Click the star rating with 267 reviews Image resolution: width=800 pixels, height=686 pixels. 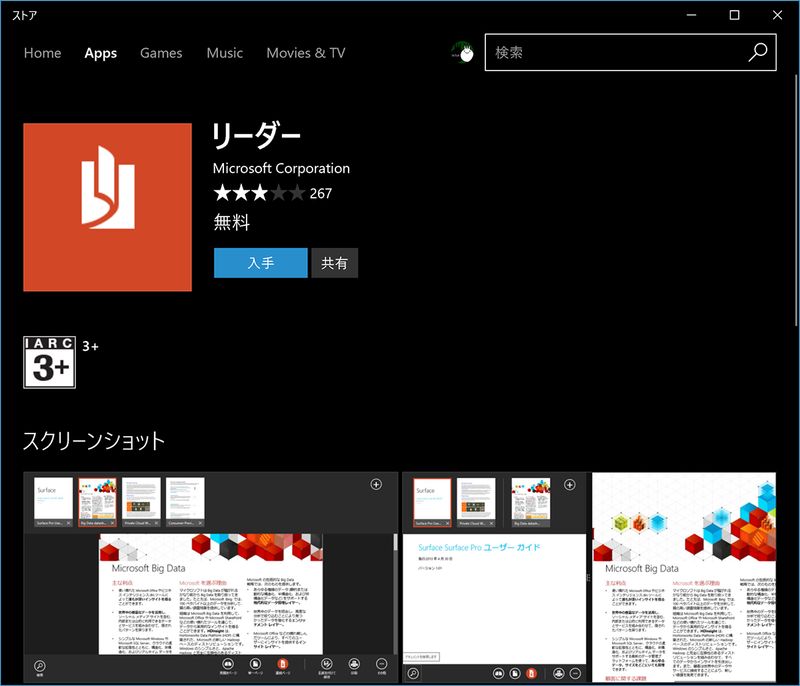point(272,193)
